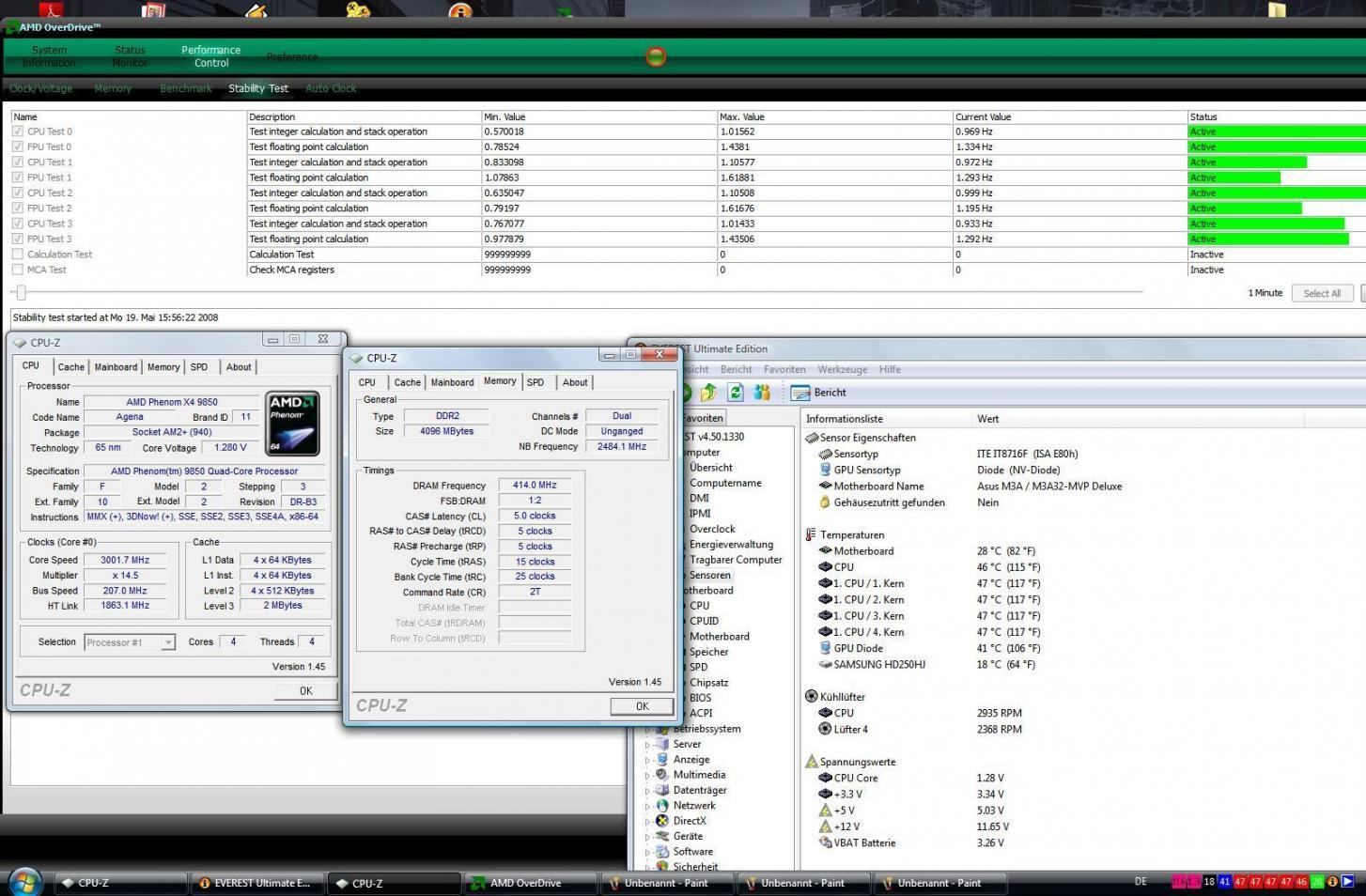
Task: Click the Anzeige icon in EVEREST tree
Action: 661,759
